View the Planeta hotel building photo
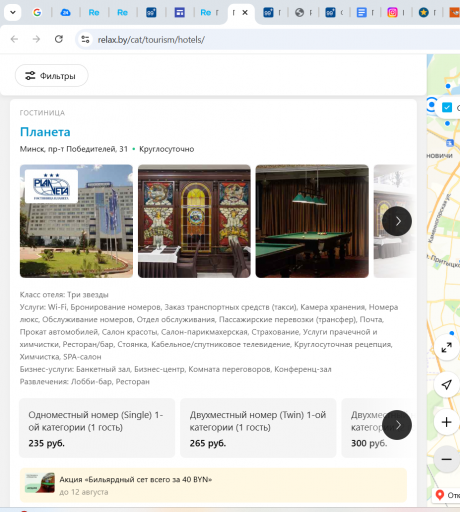 click(76, 221)
